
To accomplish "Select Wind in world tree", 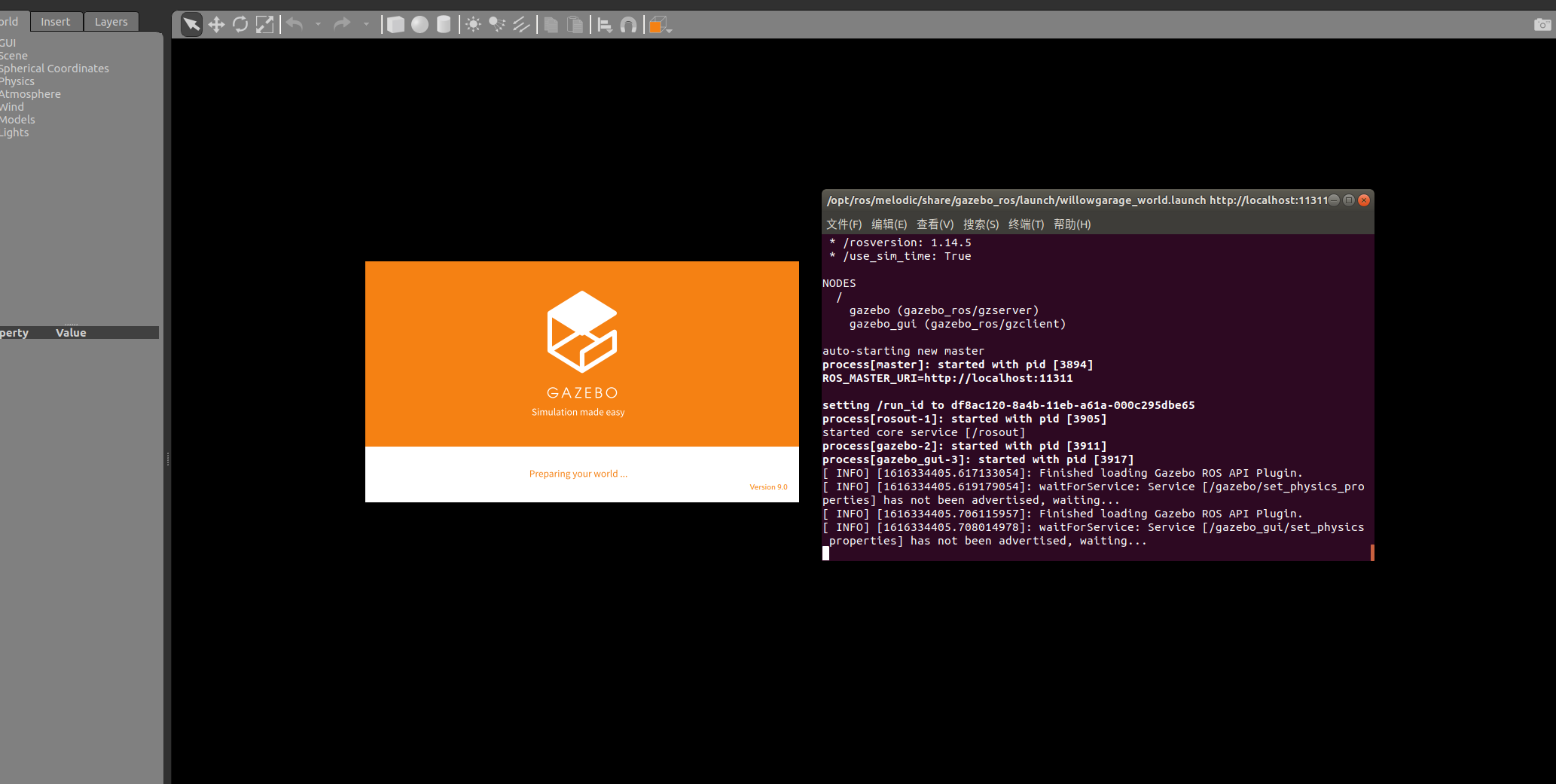I will (12, 107).
